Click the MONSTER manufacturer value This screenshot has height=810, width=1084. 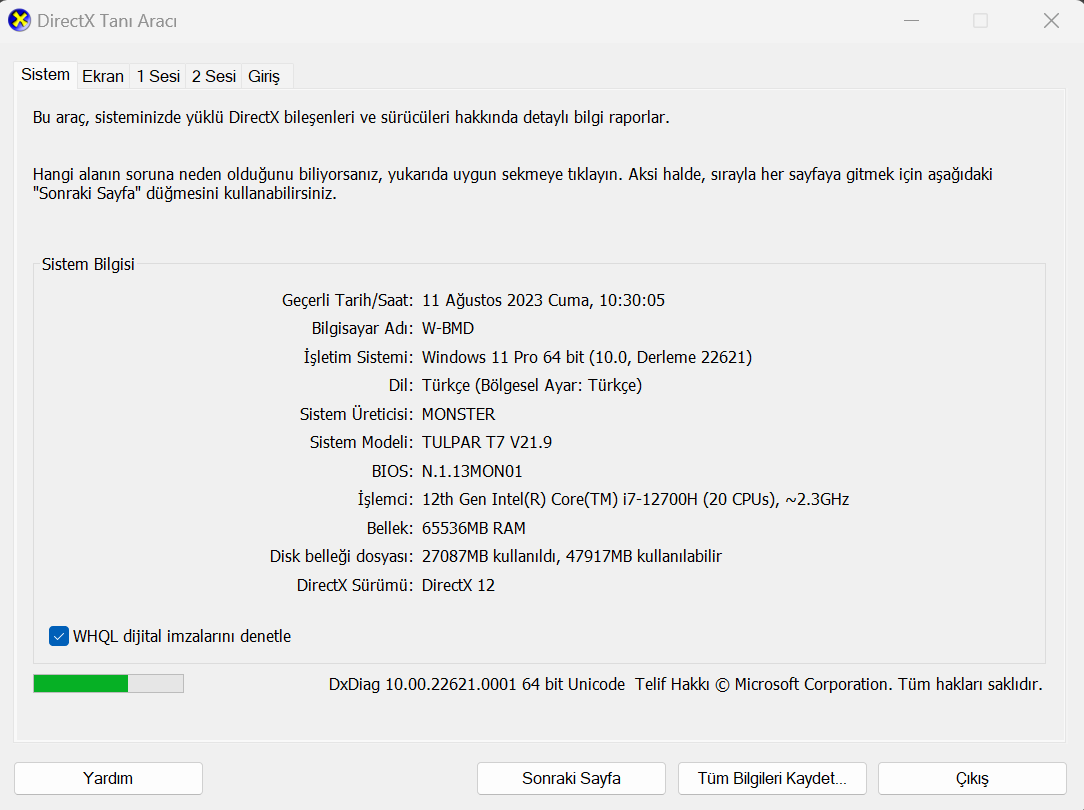click(458, 414)
